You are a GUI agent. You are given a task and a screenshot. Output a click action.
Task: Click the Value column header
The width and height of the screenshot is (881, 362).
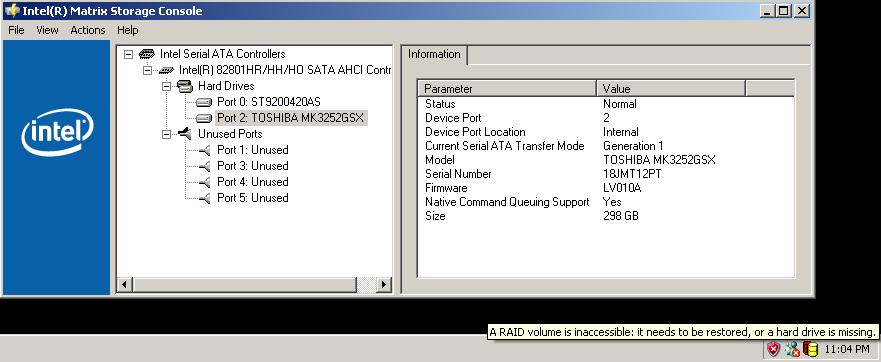coord(671,89)
